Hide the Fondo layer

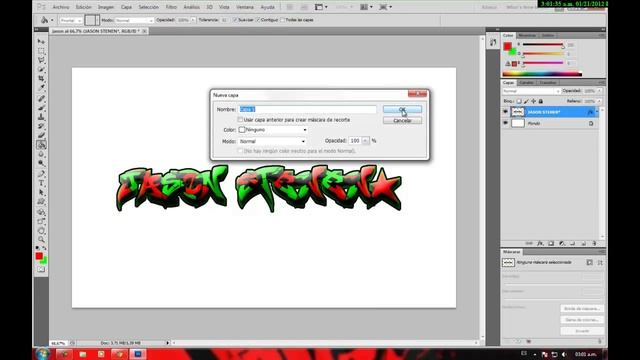coord(505,123)
